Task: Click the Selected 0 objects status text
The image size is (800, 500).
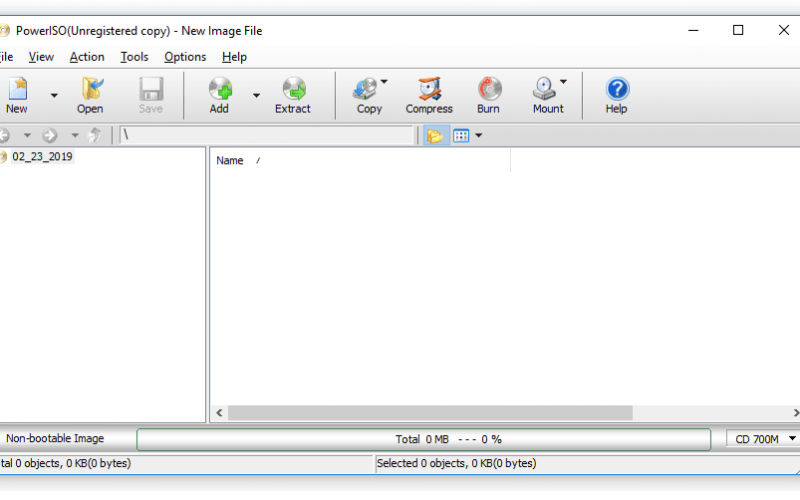Action: pos(457,463)
